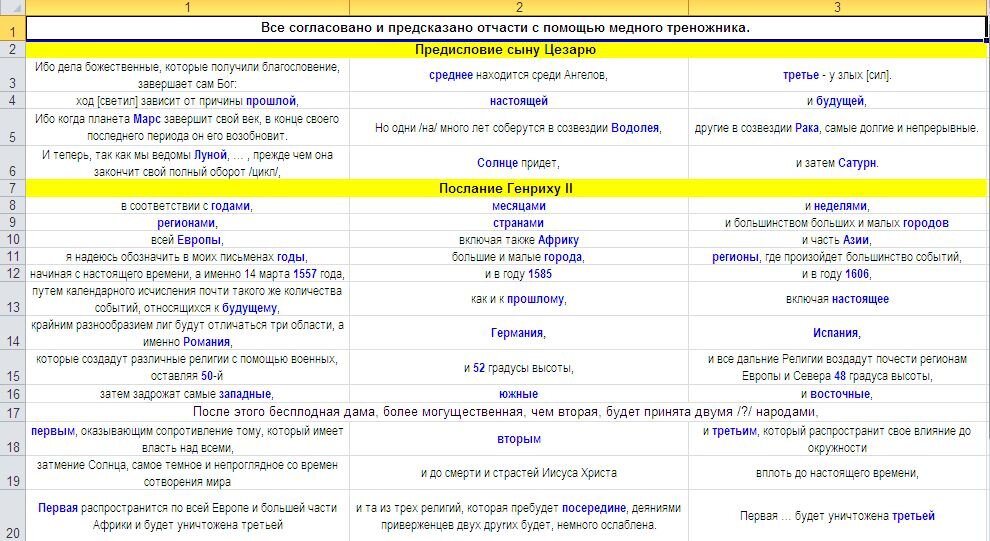990x541 pixels.
Task: Select row header 17
Action: click(x=13, y=412)
